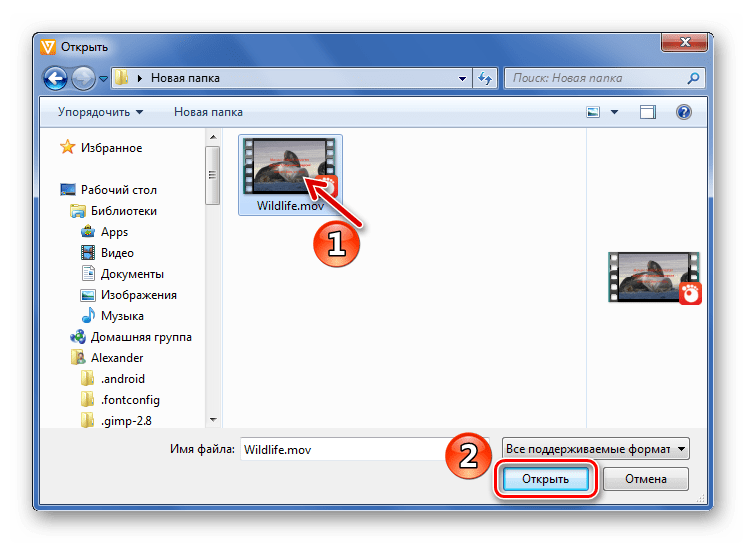Open 'Документы' library
The width and height of the screenshot is (747, 544).
(x=132, y=274)
